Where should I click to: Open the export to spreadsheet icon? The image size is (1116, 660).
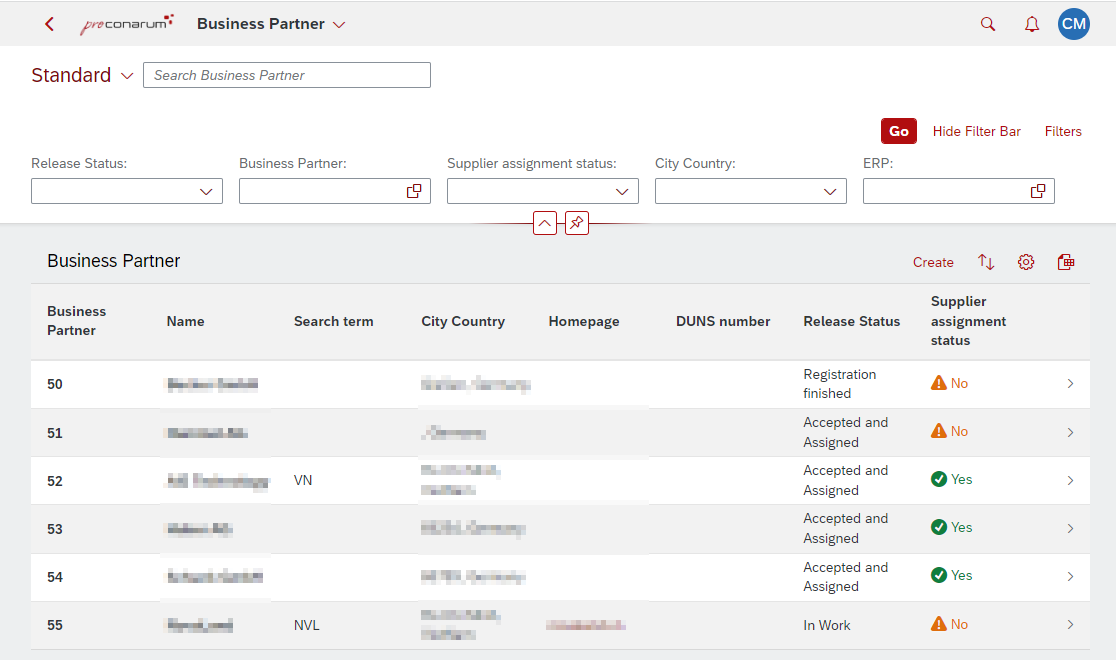click(1066, 262)
